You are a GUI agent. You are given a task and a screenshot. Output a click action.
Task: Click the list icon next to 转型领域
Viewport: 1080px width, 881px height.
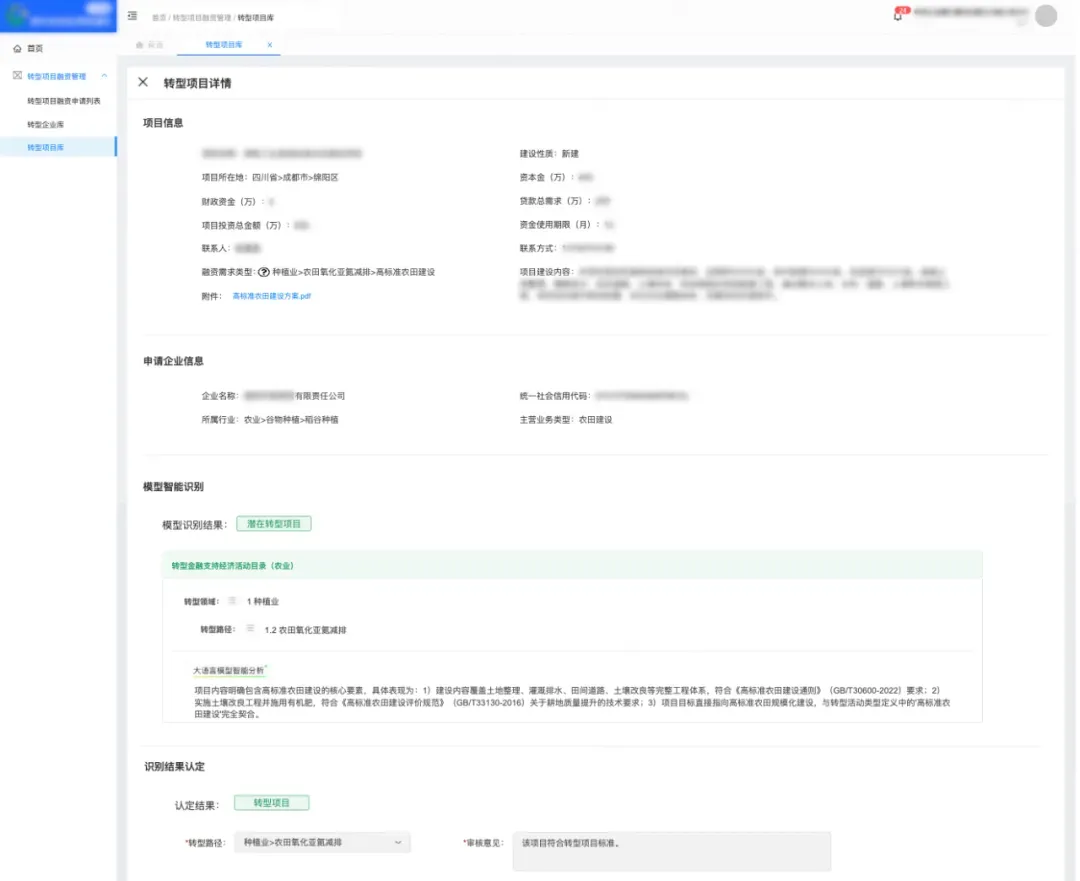tap(233, 601)
